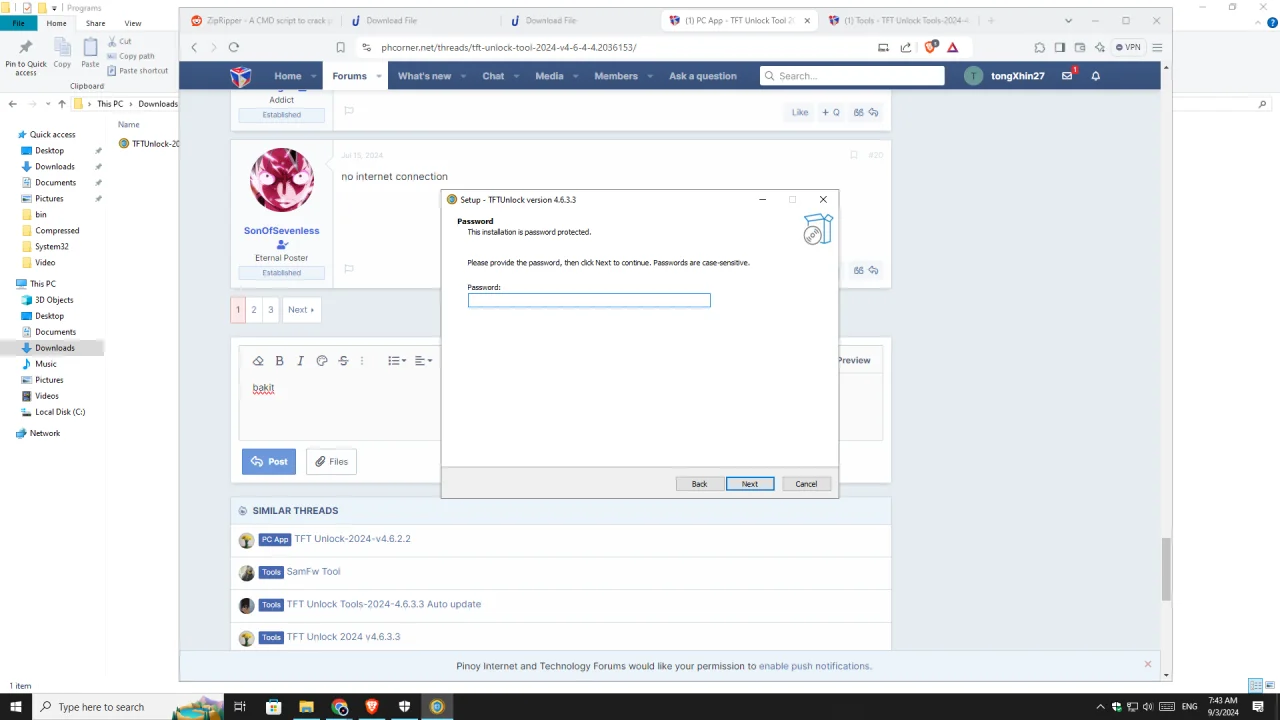Open the Brave browser hamburger menu
This screenshot has height=720, width=1280.
1157,47
